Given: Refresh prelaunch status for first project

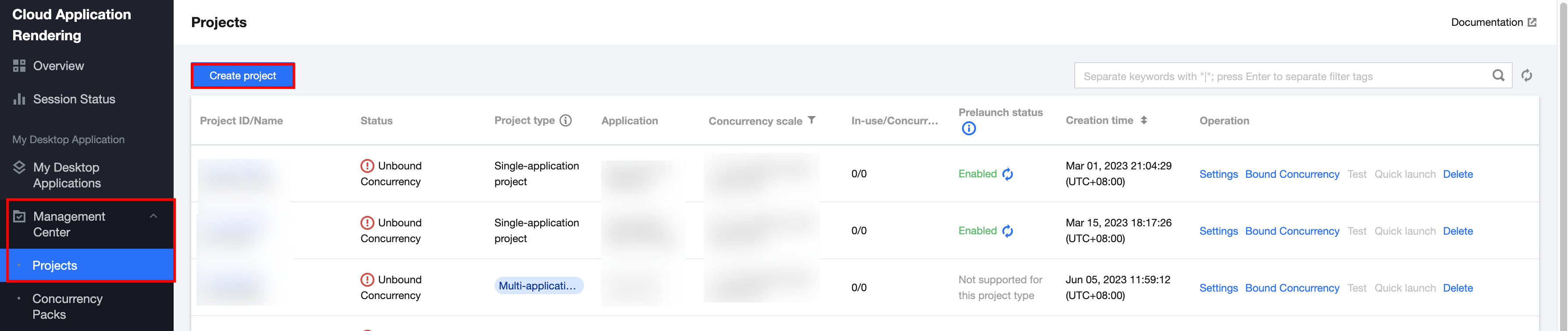Looking at the screenshot, I should 1008,174.
